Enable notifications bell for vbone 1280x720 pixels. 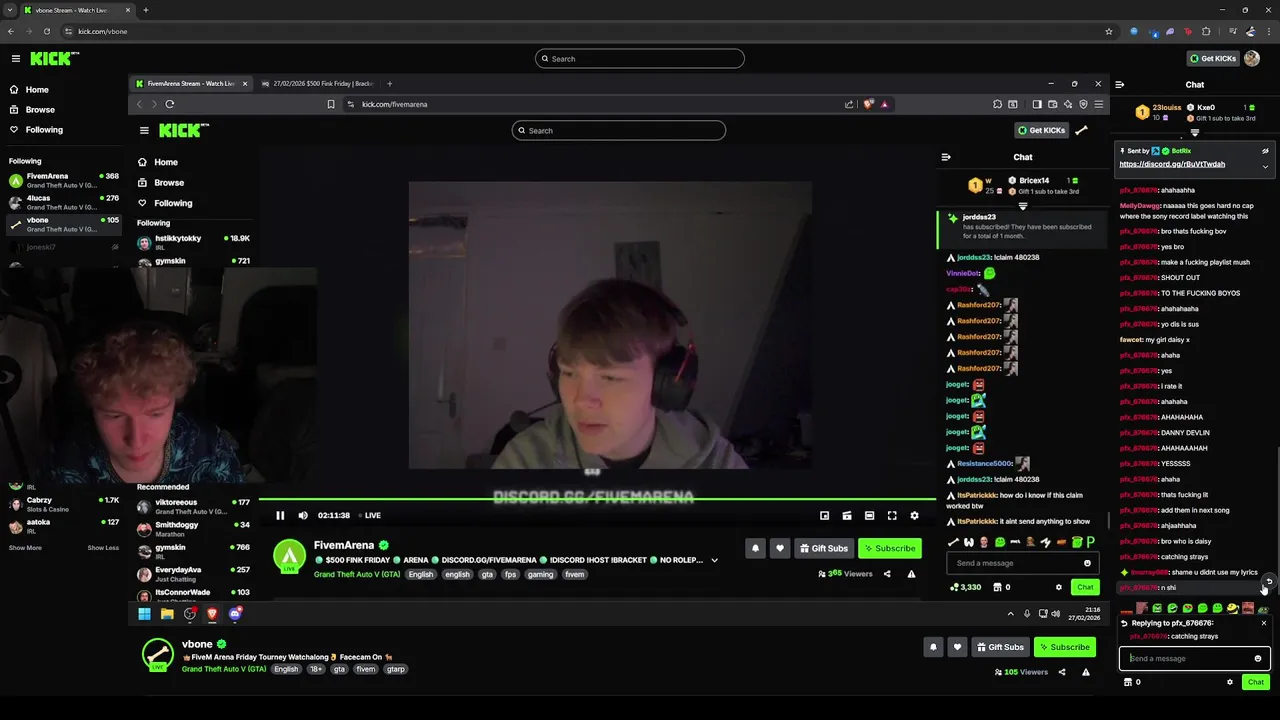(x=933, y=647)
